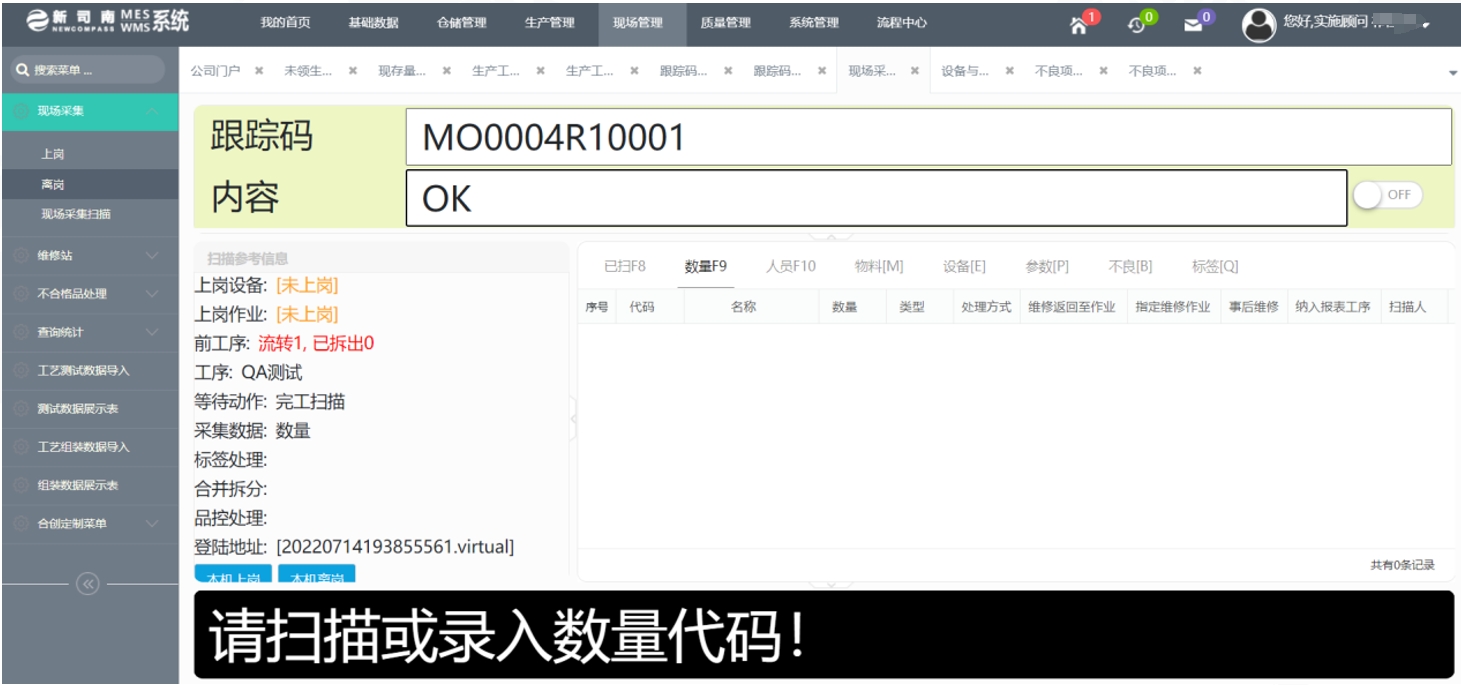
Task: Switch to the 人员F10 tab
Action: [x=791, y=266]
